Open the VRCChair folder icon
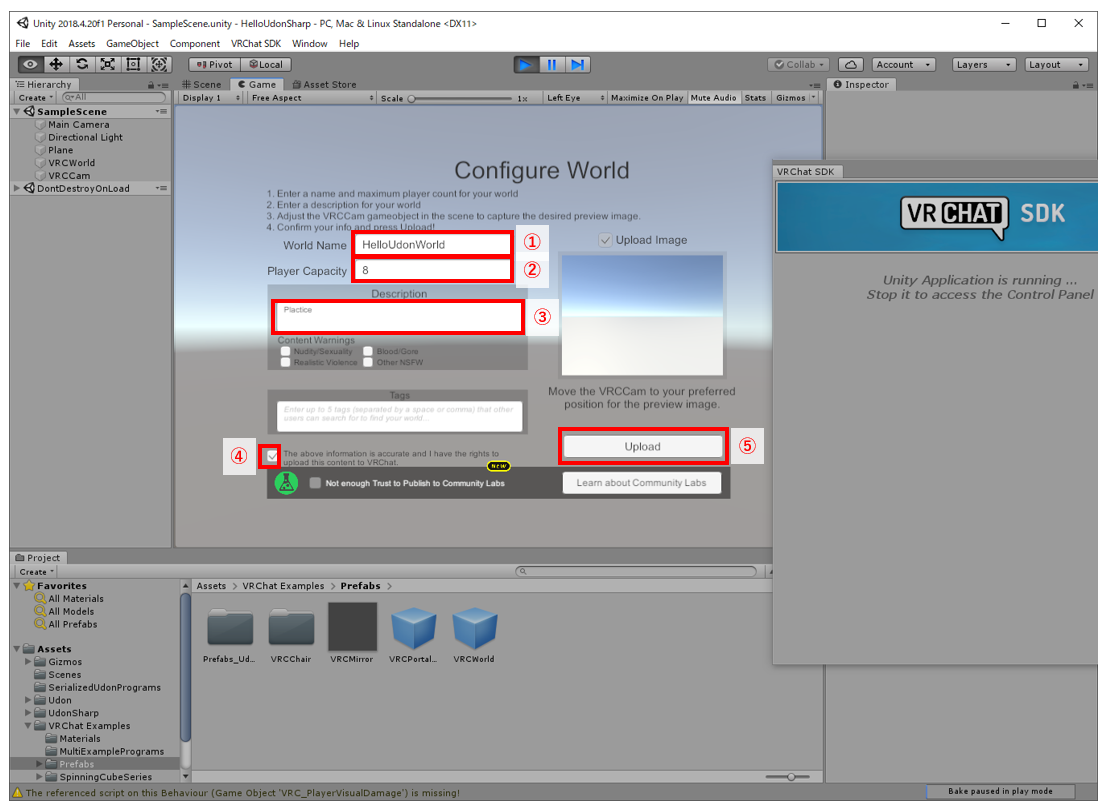 (292, 627)
